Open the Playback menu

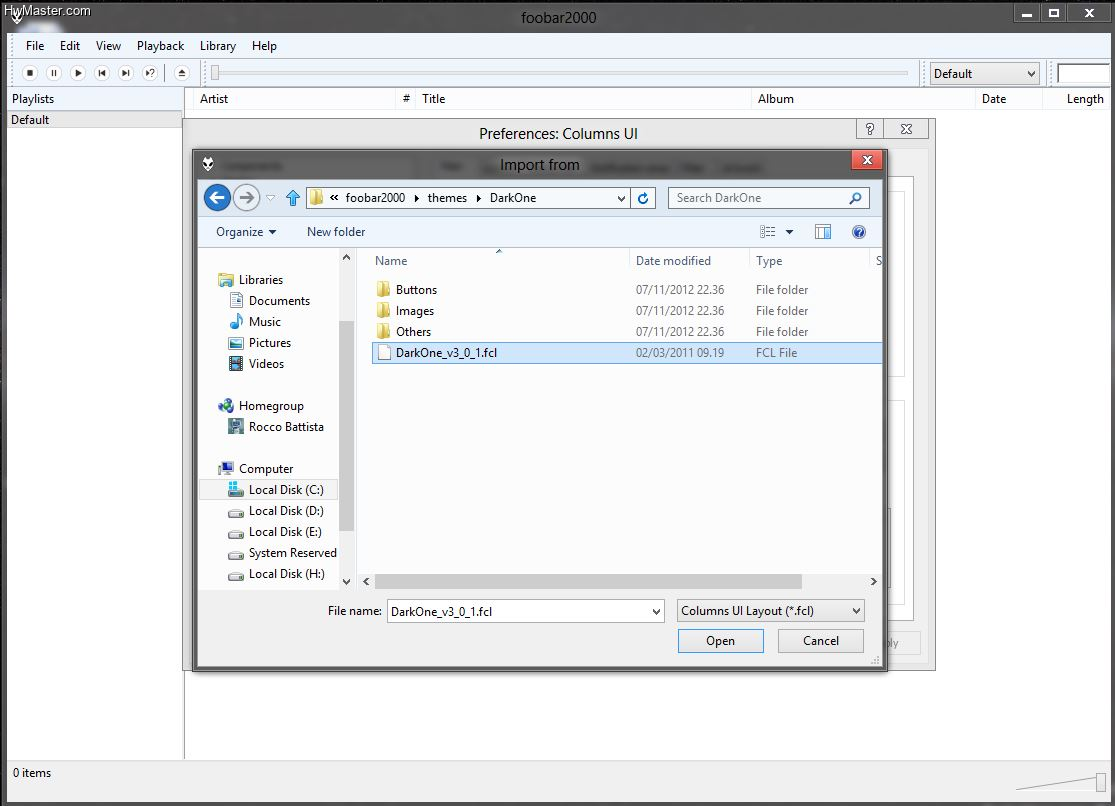tap(160, 46)
